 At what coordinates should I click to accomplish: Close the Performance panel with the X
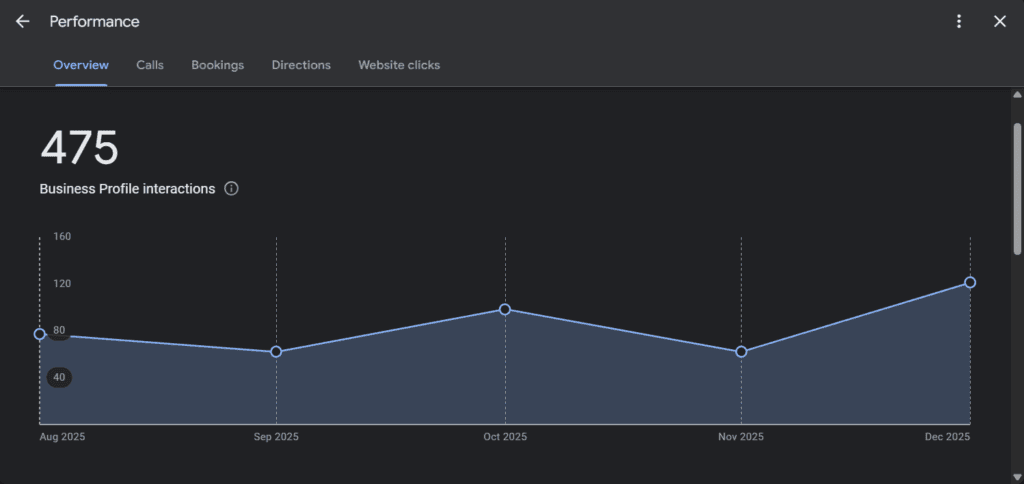pyautogui.click(x=999, y=21)
